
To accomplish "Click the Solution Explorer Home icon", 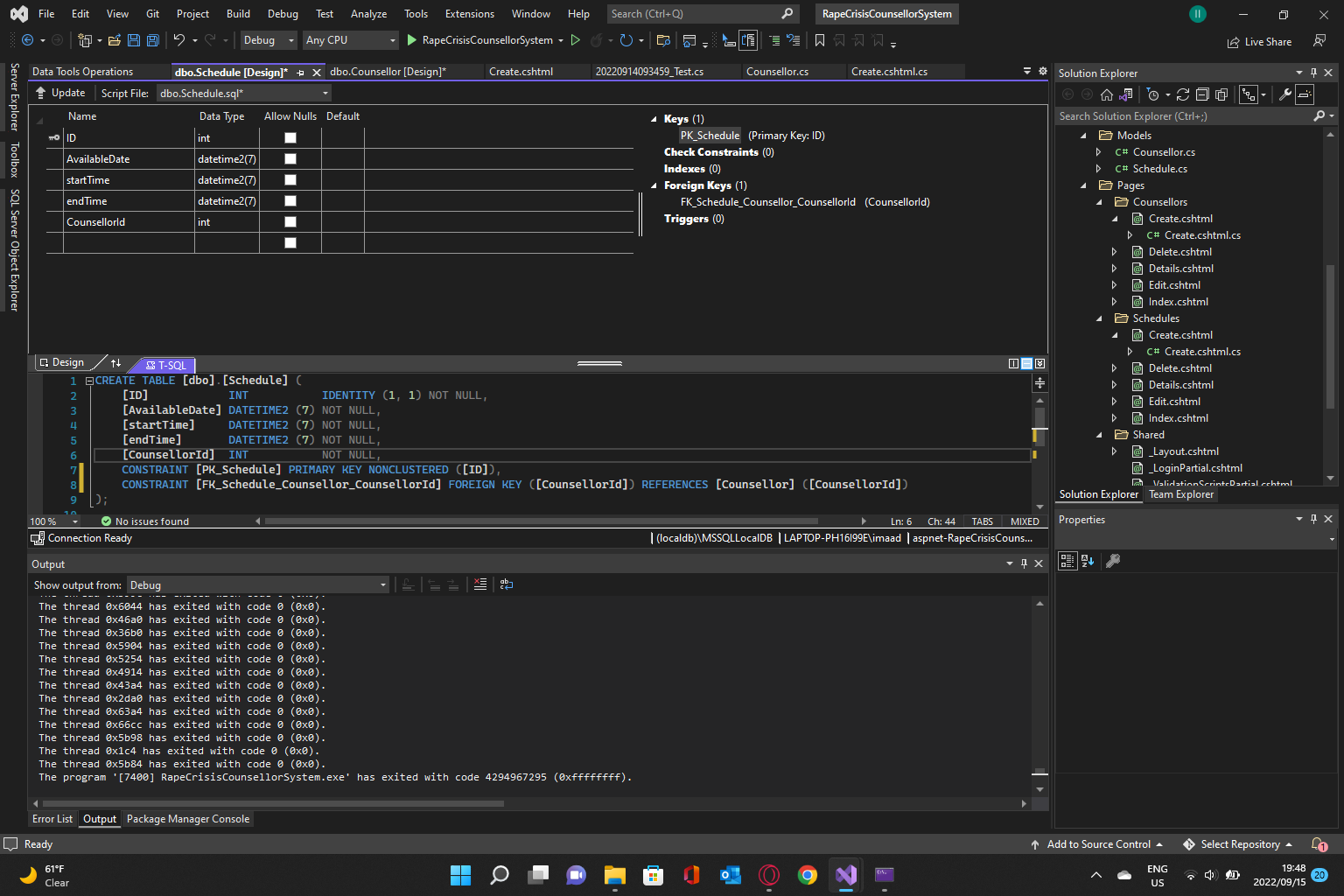I will [x=1107, y=94].
